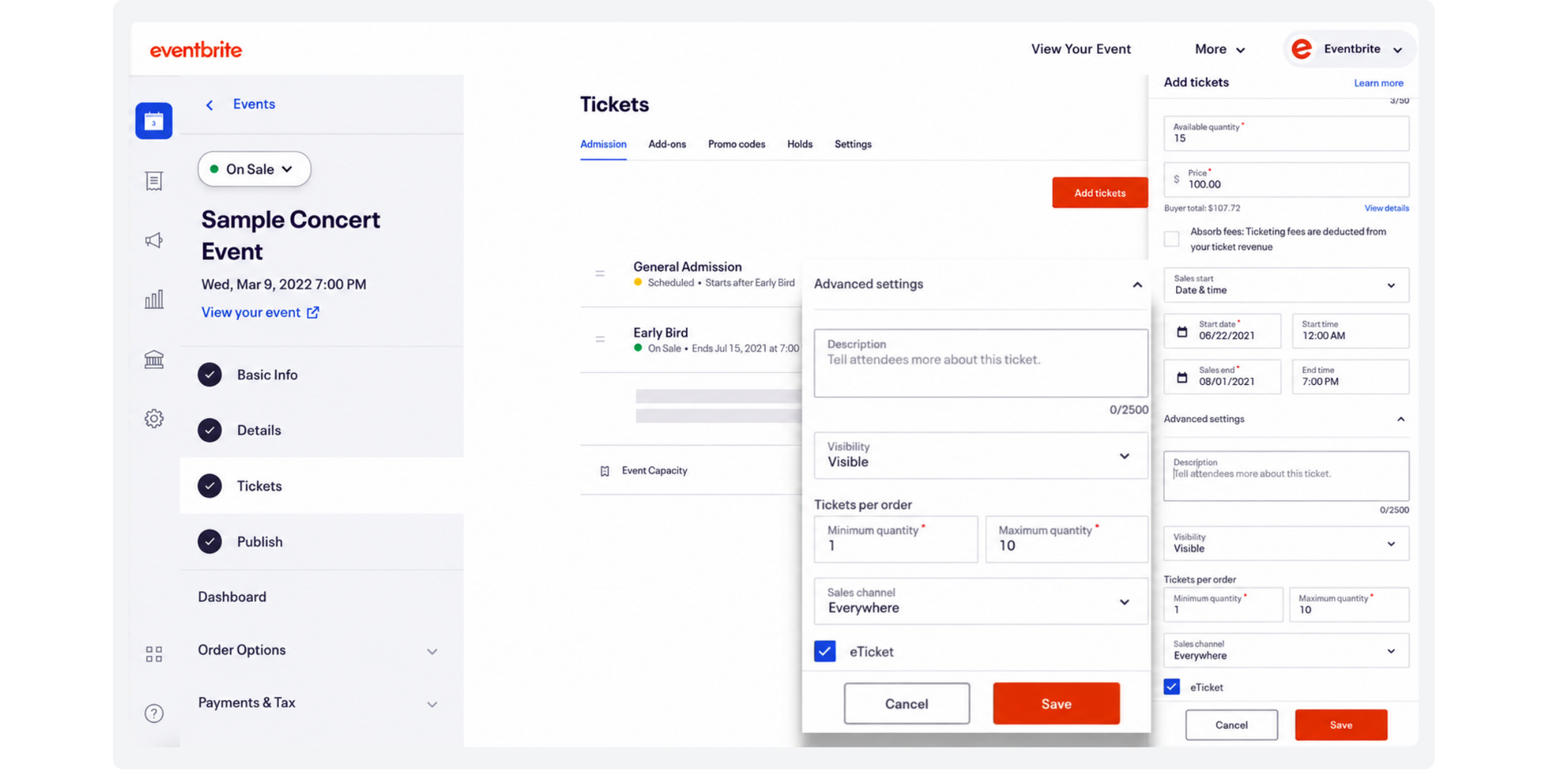
Task: Expand Order Options in the sidebar
Action: pos(432,652)
